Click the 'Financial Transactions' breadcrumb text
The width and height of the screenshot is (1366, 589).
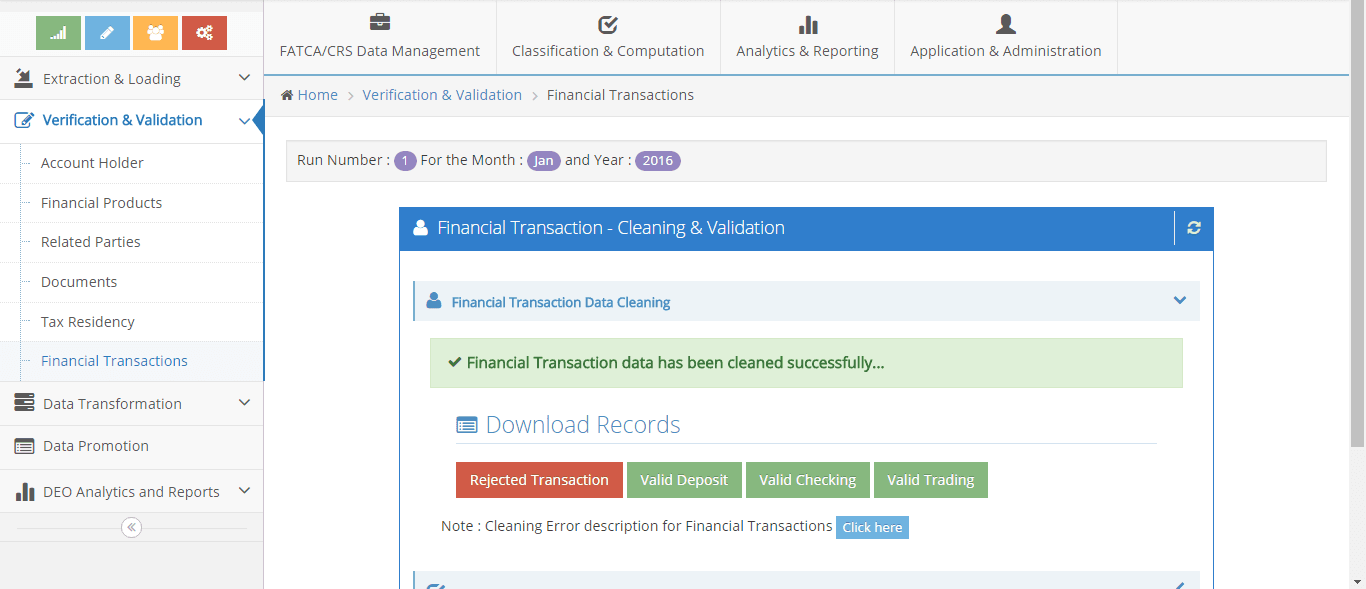click(x=620, y=95)
